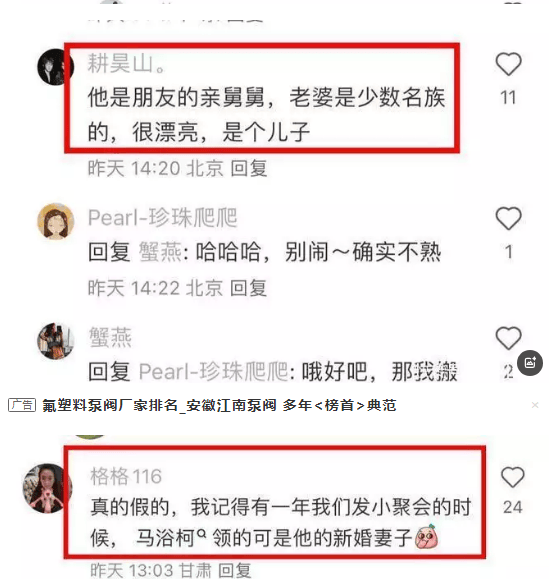
Task: Open the username Pearl-珍珠爬爬
Action: pos(162,217)
